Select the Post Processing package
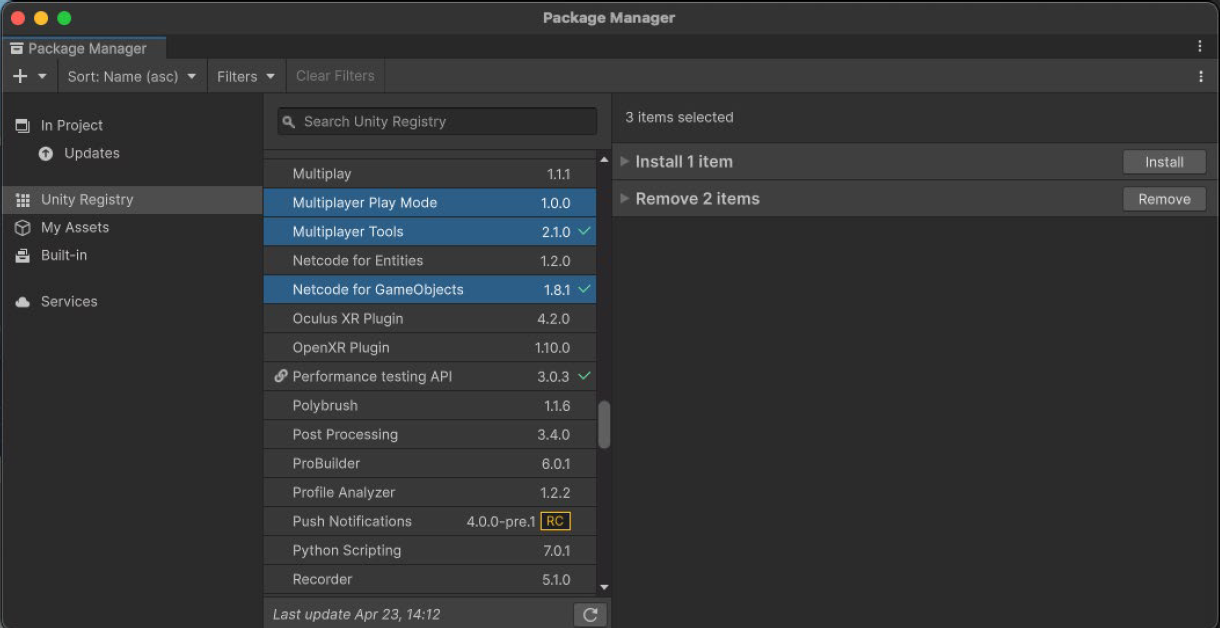This screenshot has width=1223, height=628. [430, 435]
